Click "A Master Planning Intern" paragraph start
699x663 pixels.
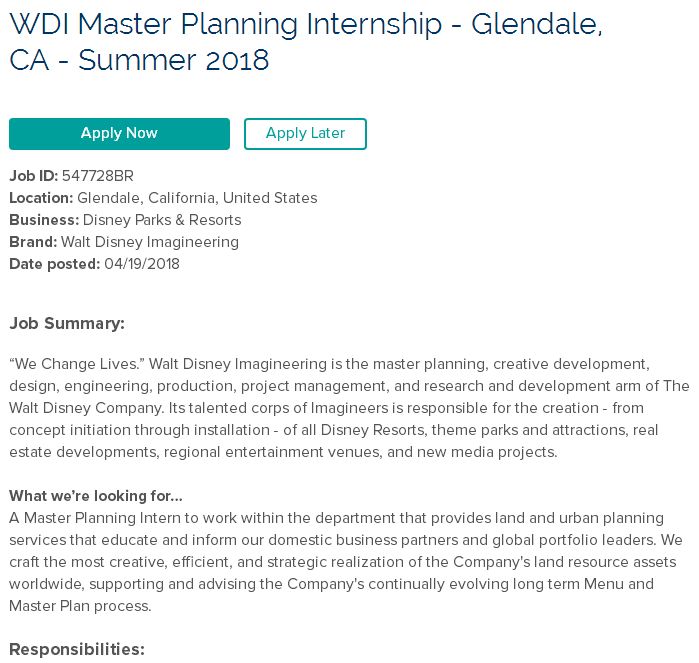click(95, 518)
